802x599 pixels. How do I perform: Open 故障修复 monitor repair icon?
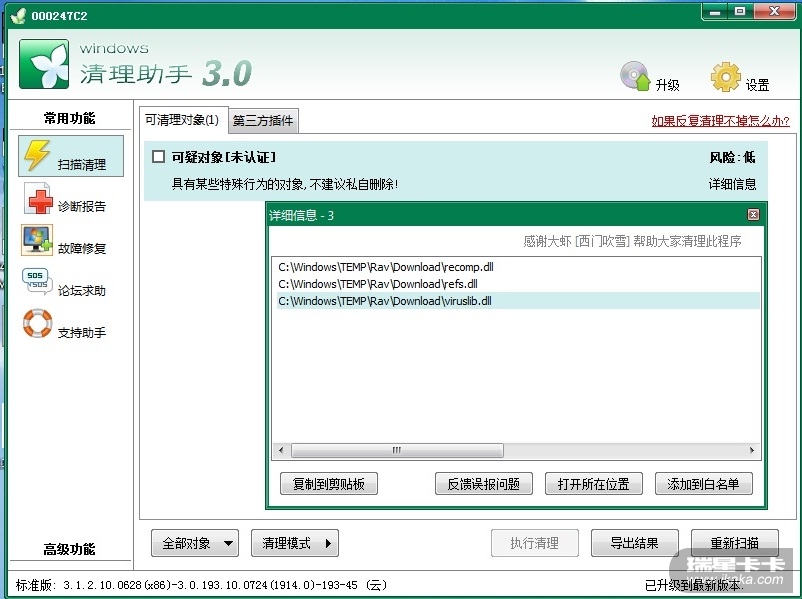(x=37, y=240)
